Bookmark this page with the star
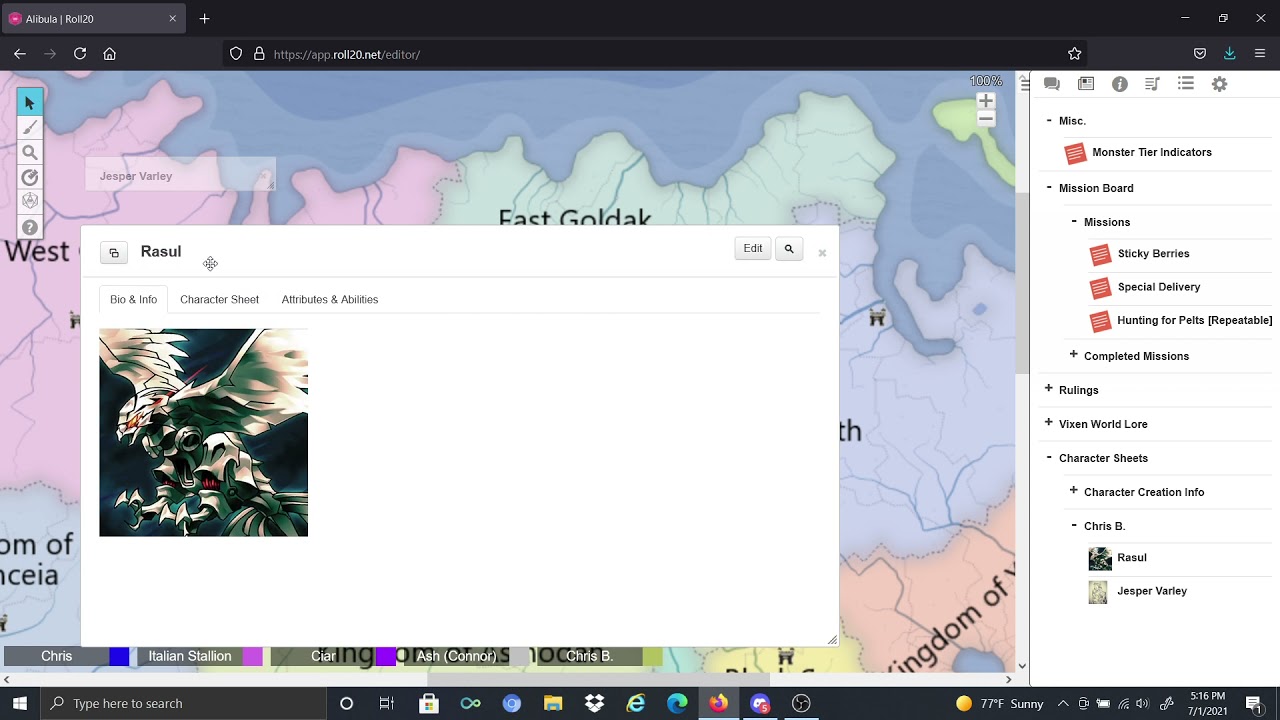Screen dimensions: 1280x720 [1075, 54]
